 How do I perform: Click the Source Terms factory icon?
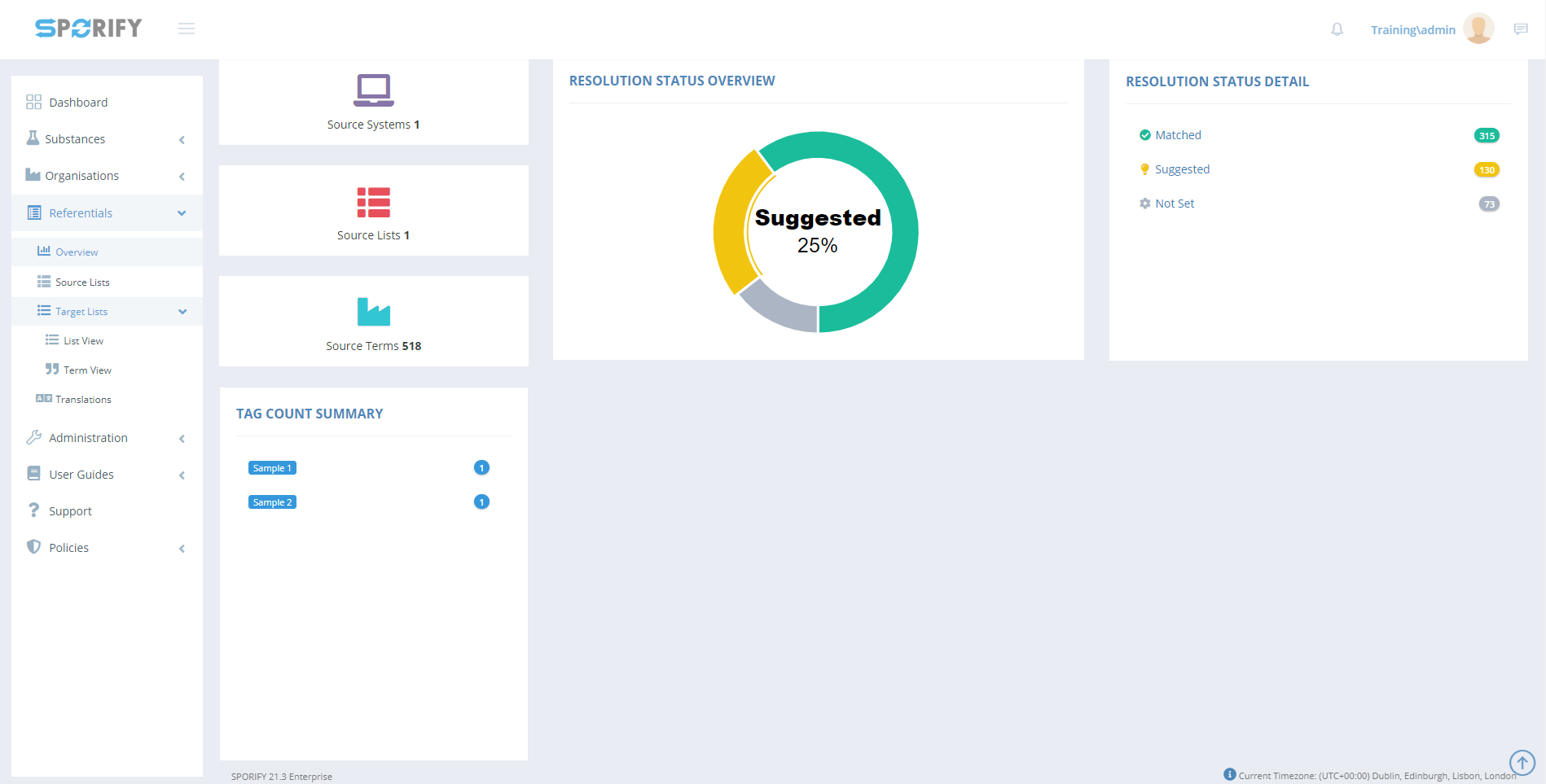373,312
